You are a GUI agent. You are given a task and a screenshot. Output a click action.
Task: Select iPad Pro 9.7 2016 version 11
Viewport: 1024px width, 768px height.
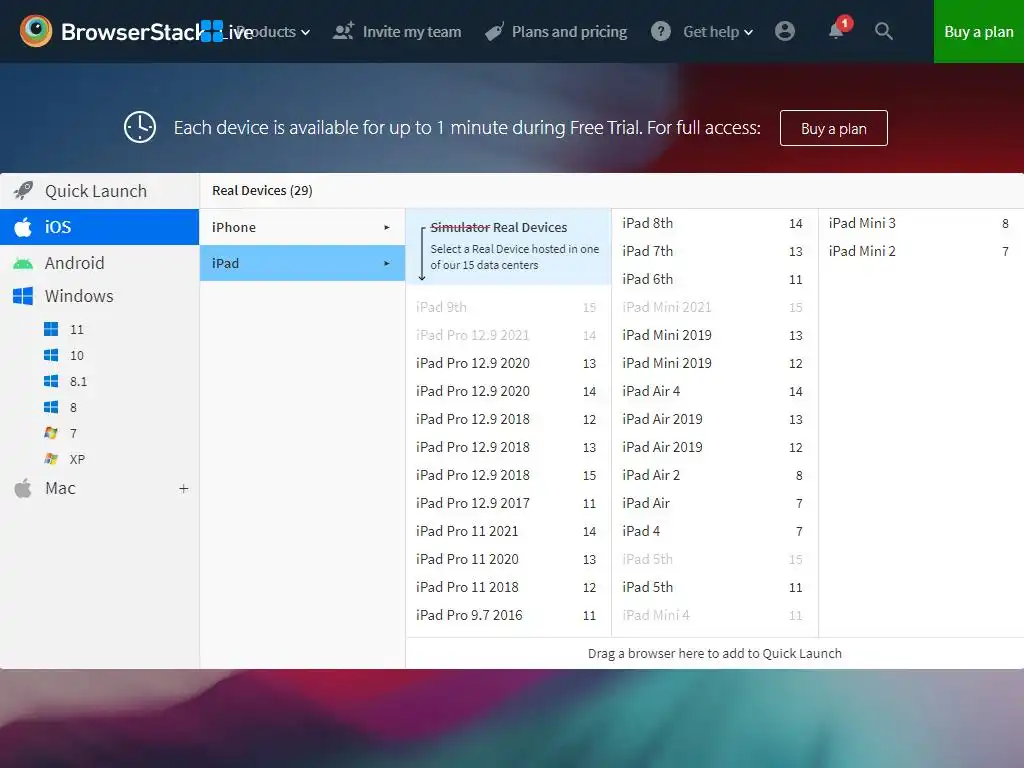pos(506,615)
